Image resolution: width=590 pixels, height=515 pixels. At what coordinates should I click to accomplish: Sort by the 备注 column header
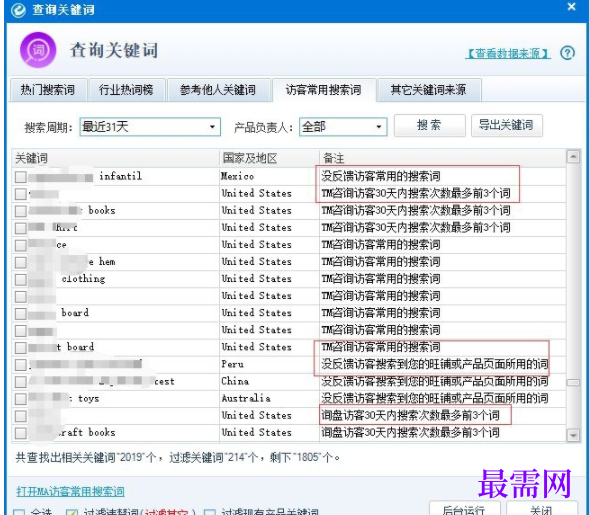[442, 158]
